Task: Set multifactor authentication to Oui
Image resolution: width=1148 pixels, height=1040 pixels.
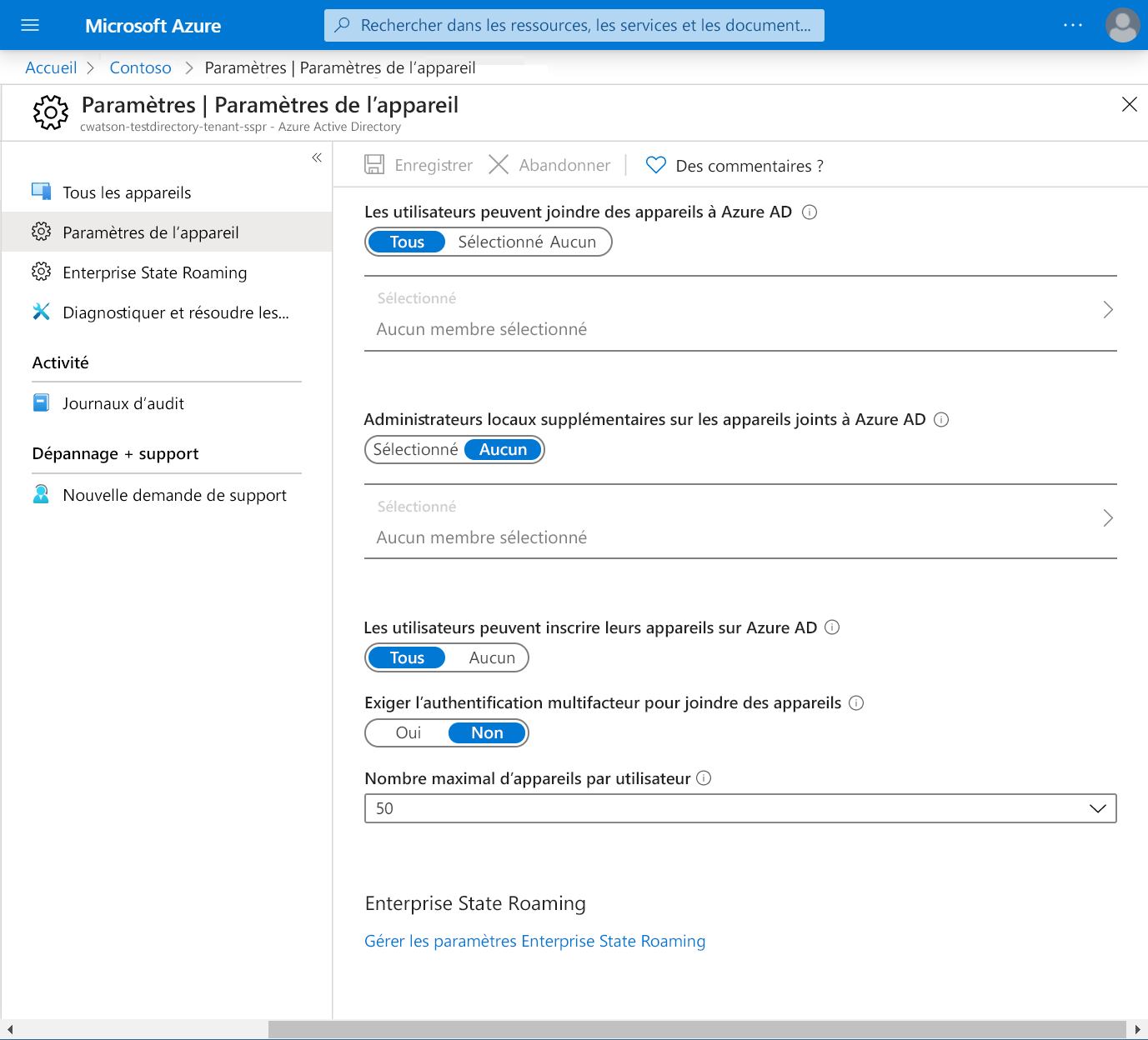Action: pyautogui.click(x=409, y=732)
